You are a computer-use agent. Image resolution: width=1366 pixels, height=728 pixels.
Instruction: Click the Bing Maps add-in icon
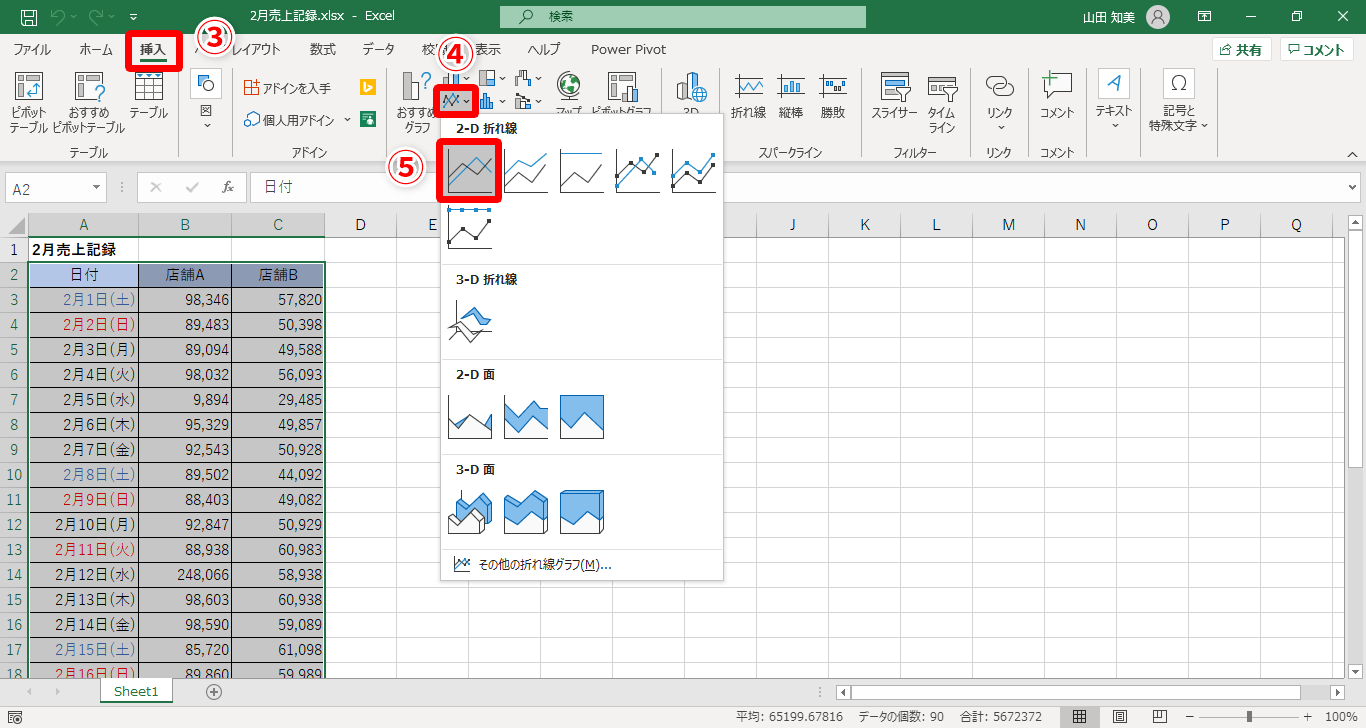tap(367, 88)
